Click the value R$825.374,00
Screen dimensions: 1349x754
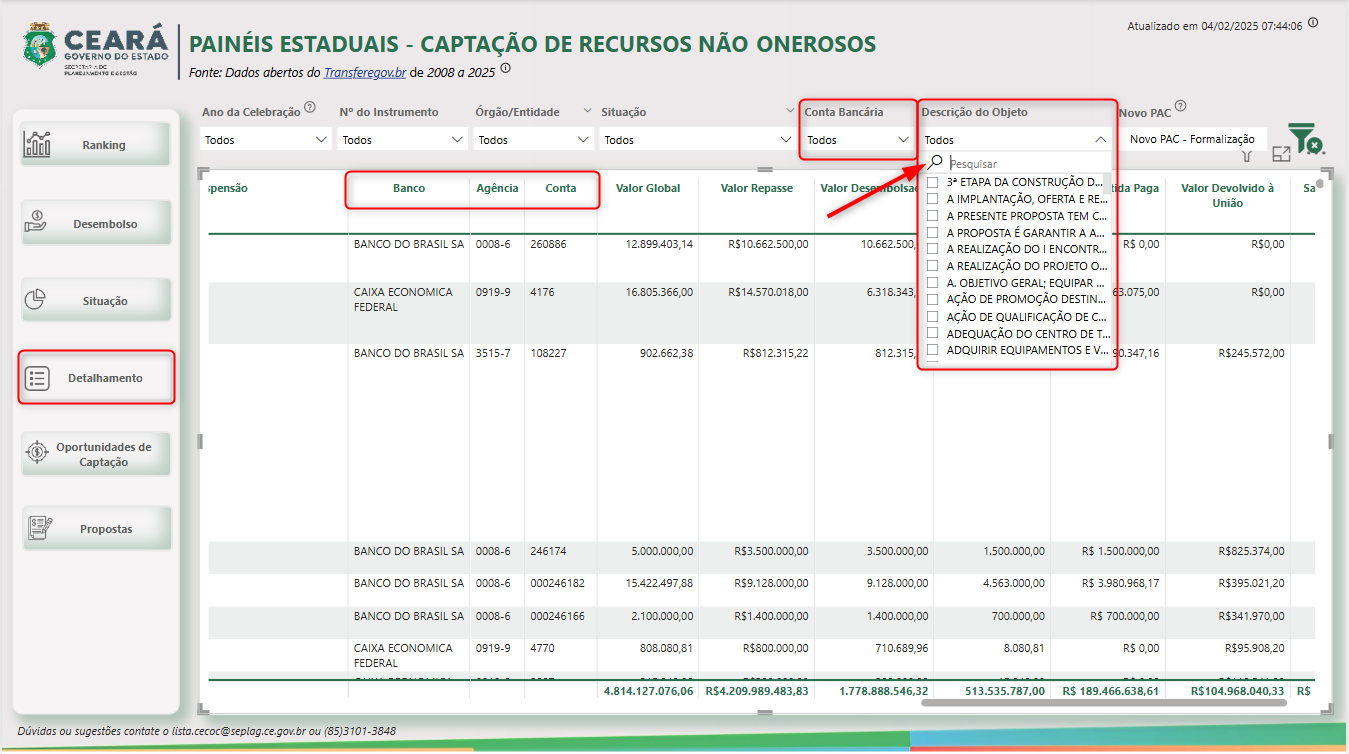(1252, 551)
